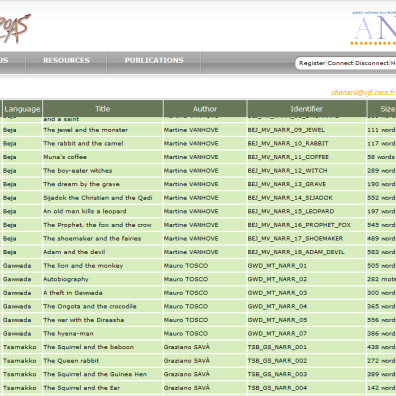Select 'The Ongota and the crocodile' title
Image resolution: width=396 pixels, height=396 pixels.
pyautogui.click(x=90, y=306)
